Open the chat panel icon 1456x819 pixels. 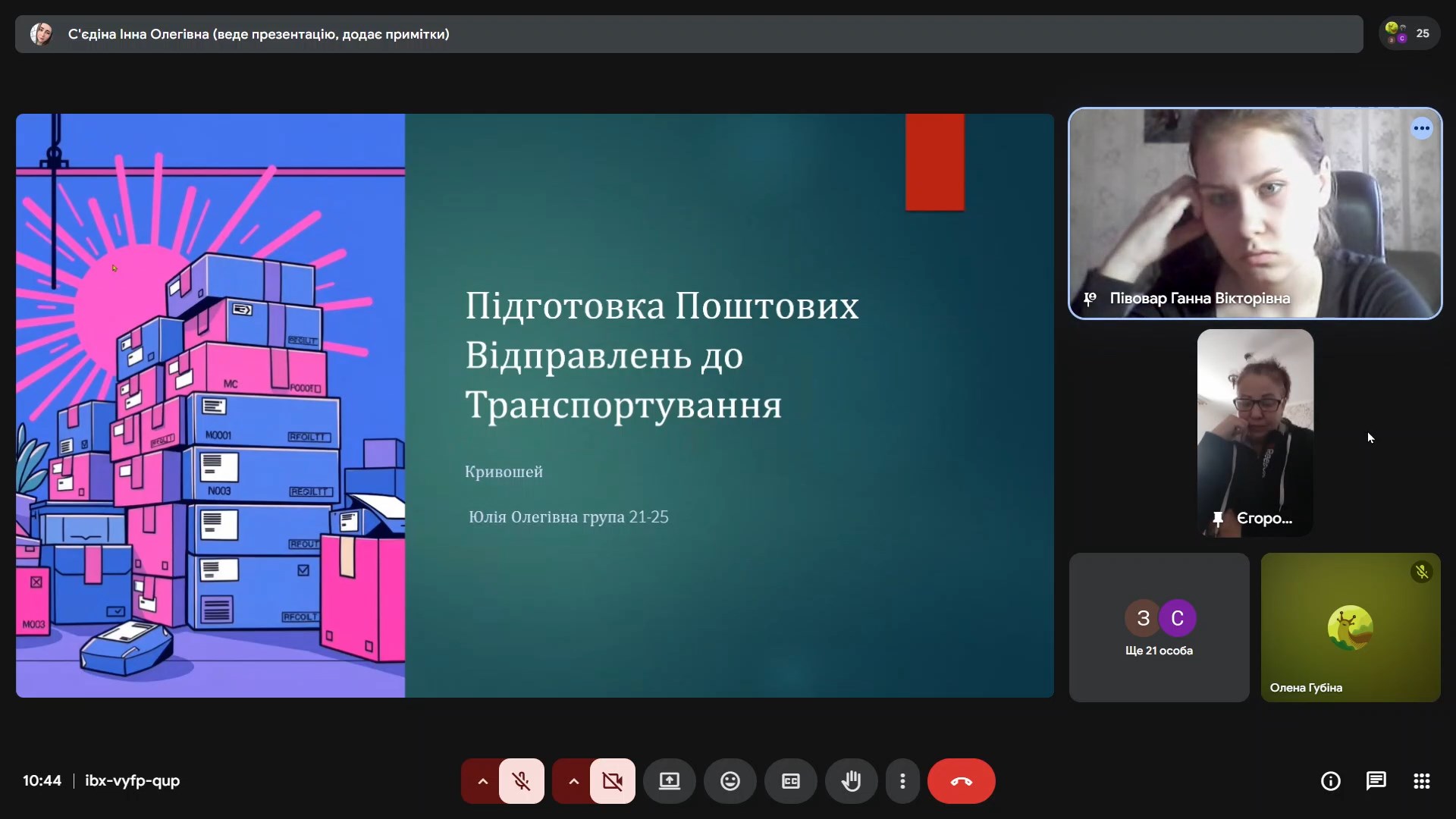[1376, 781]
